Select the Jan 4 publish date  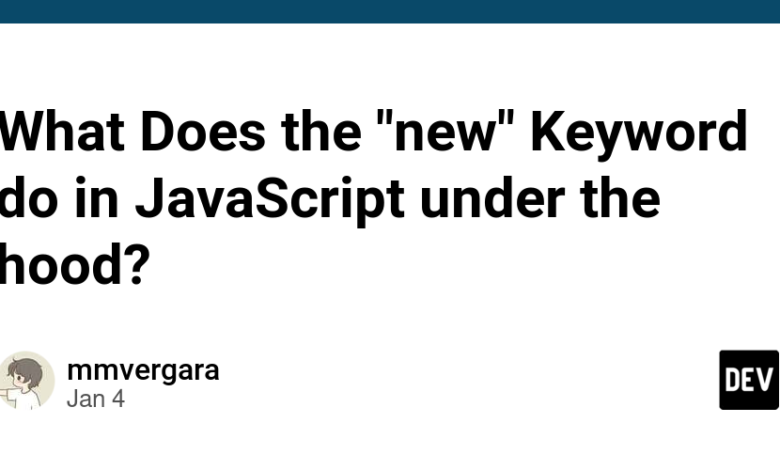pyautogui.click(x=96, y=398)
